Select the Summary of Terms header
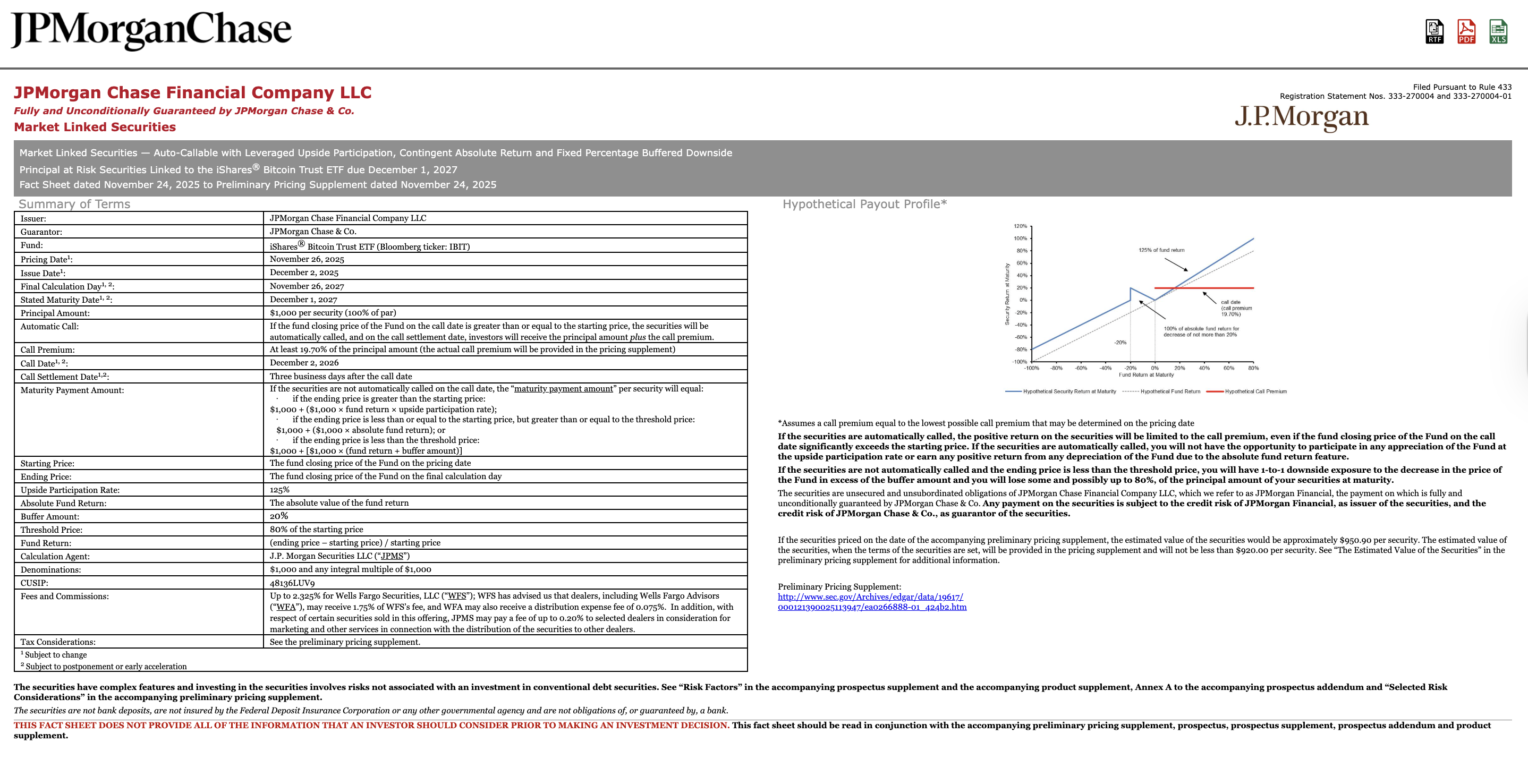The image size is (1528, 784). pyautogui.click(x=75, y=204)
